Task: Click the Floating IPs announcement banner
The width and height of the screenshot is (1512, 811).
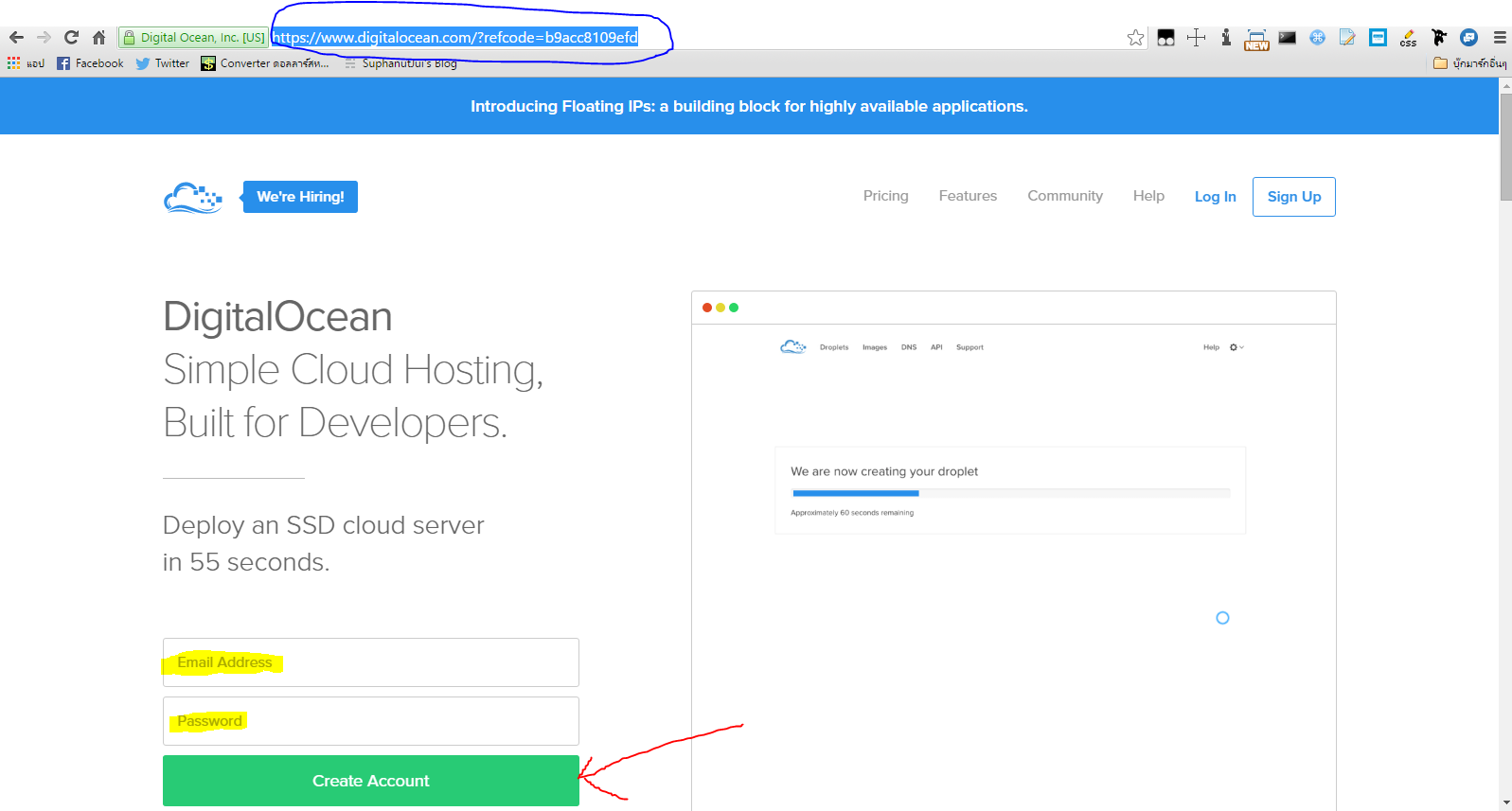Action: point(749,106)
